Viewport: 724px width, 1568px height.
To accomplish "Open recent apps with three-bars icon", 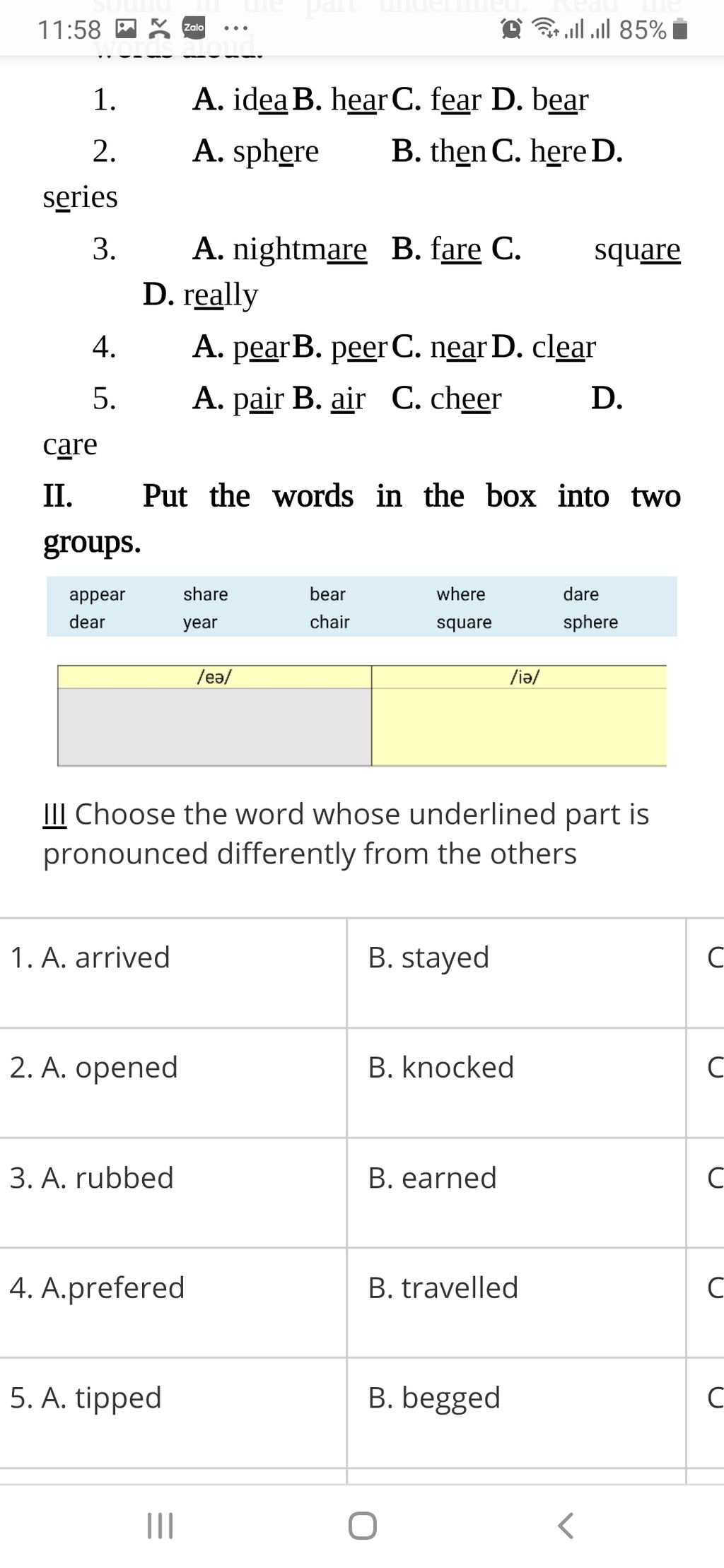I will (160, 1525).
